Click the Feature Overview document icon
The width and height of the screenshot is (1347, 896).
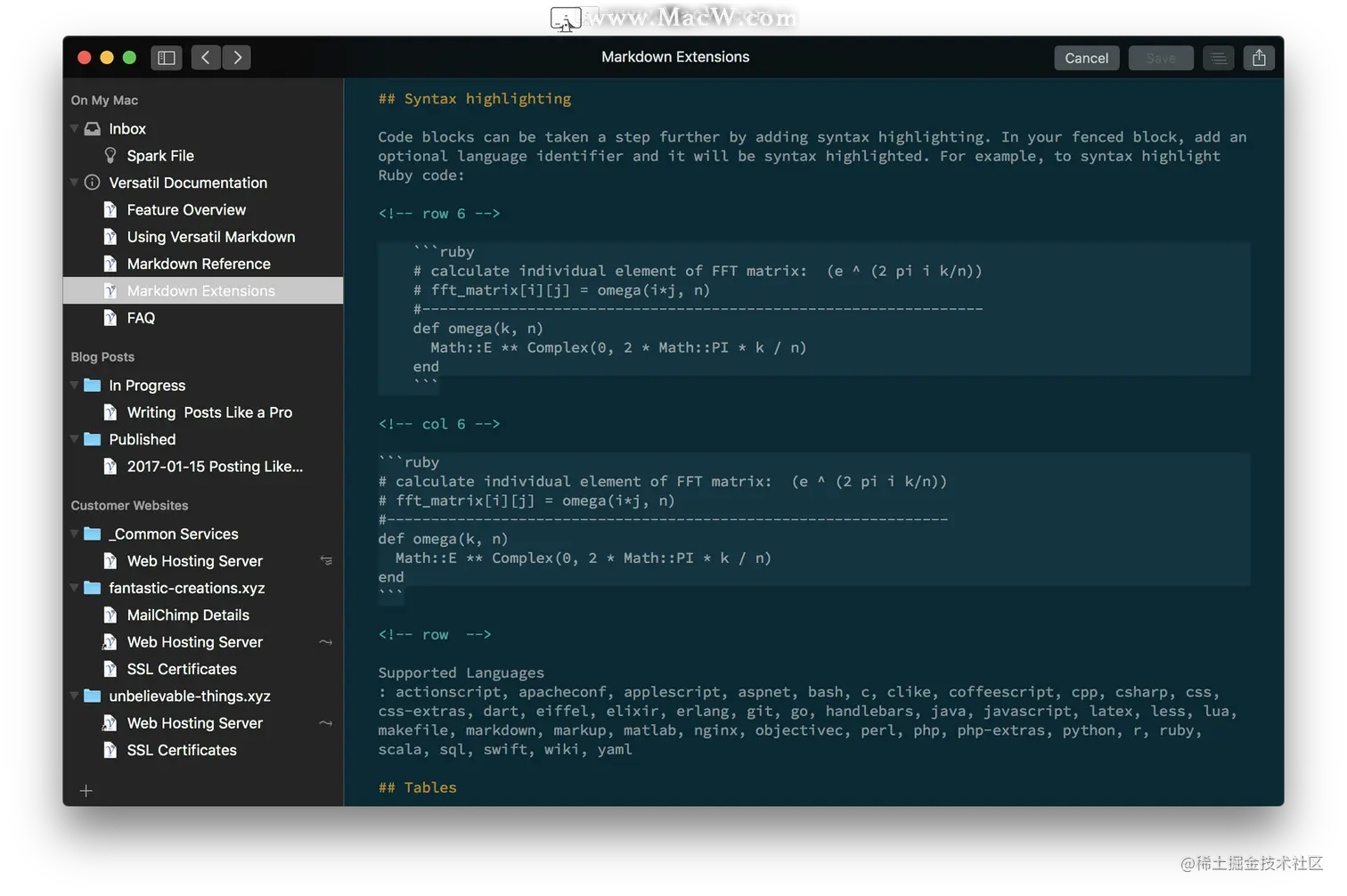110,210
